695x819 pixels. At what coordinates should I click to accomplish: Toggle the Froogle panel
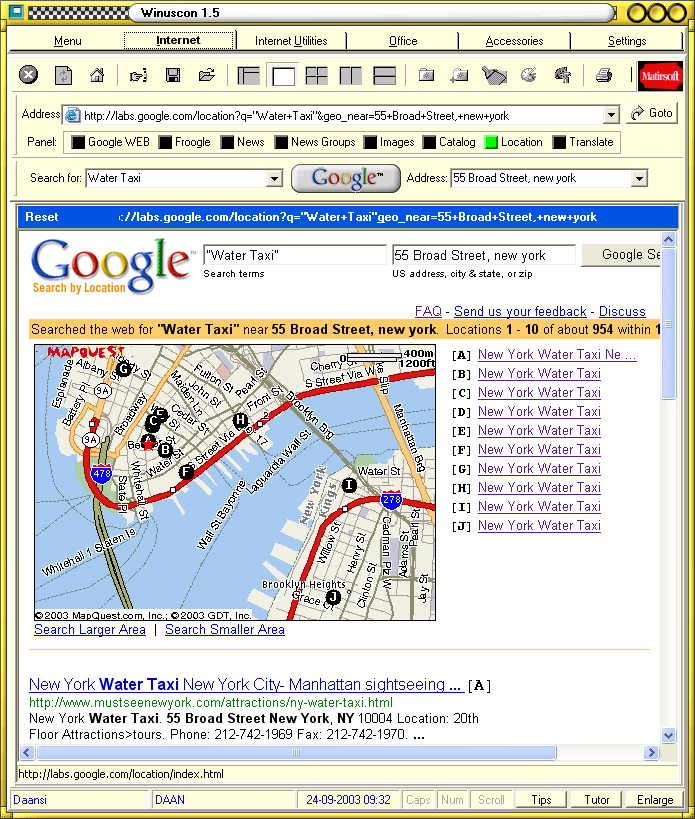185,142
